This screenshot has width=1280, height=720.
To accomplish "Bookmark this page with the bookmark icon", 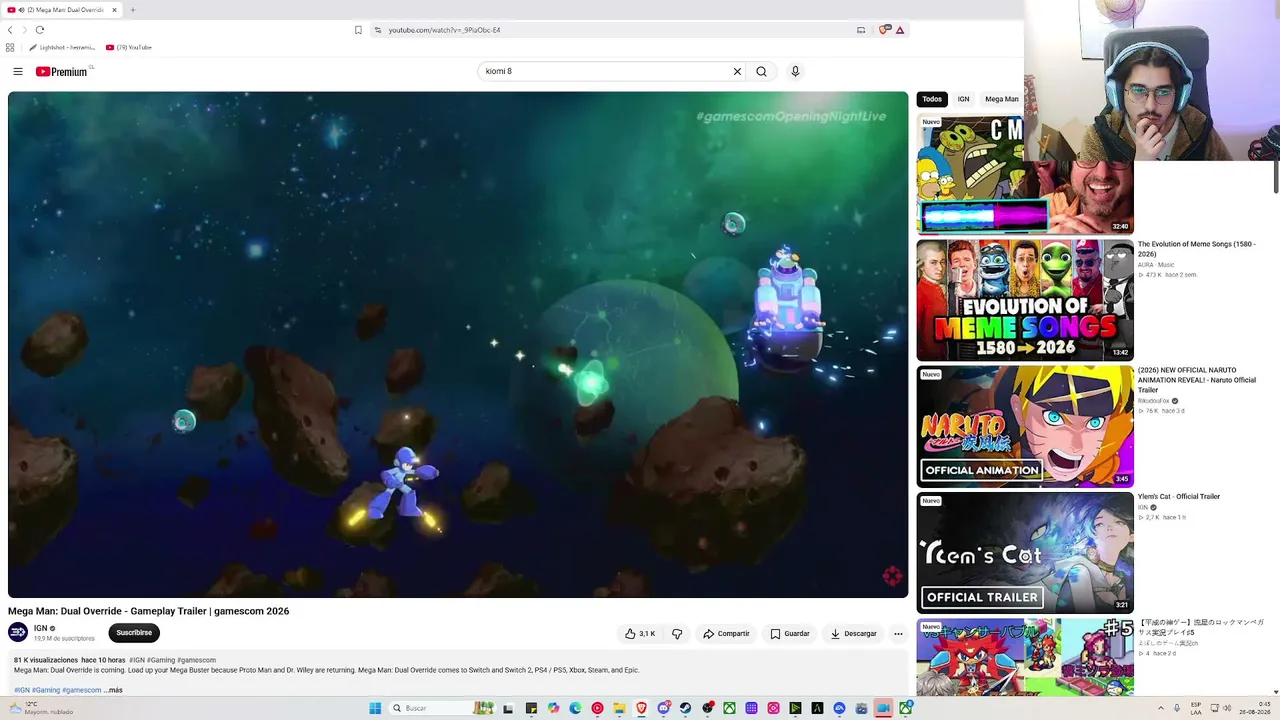I will click(x=358, y=30).
